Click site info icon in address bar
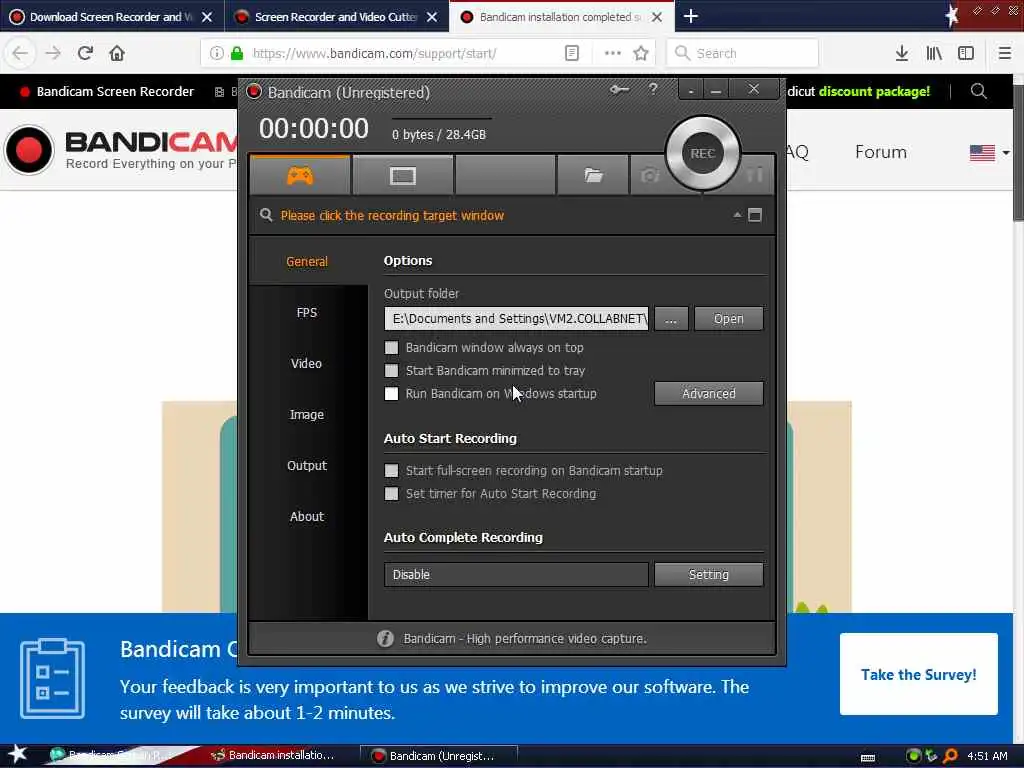This screenshot has width=1024, height=768. pos(216,53)
